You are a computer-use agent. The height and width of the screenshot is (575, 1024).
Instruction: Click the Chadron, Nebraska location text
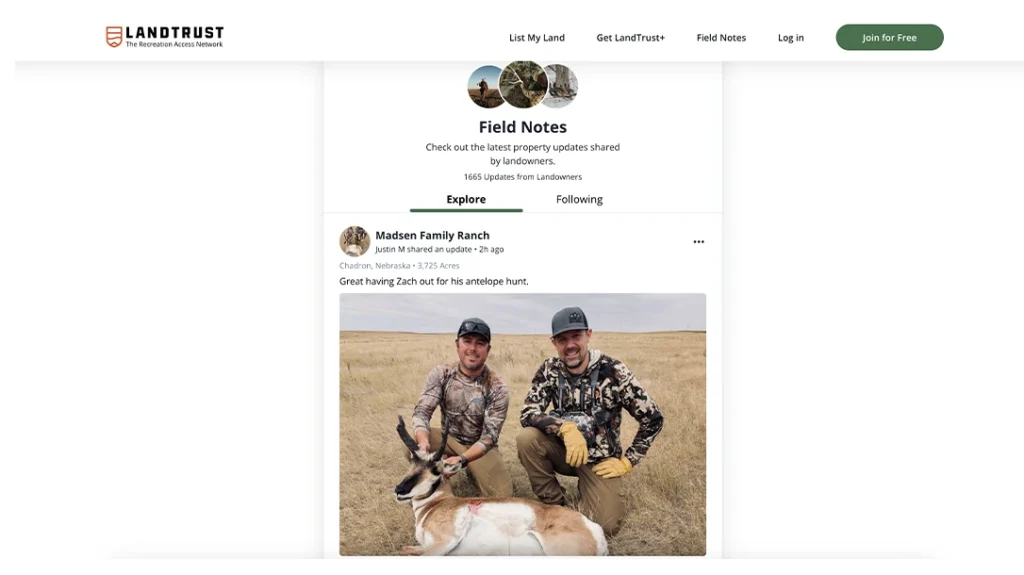[375, 266]
